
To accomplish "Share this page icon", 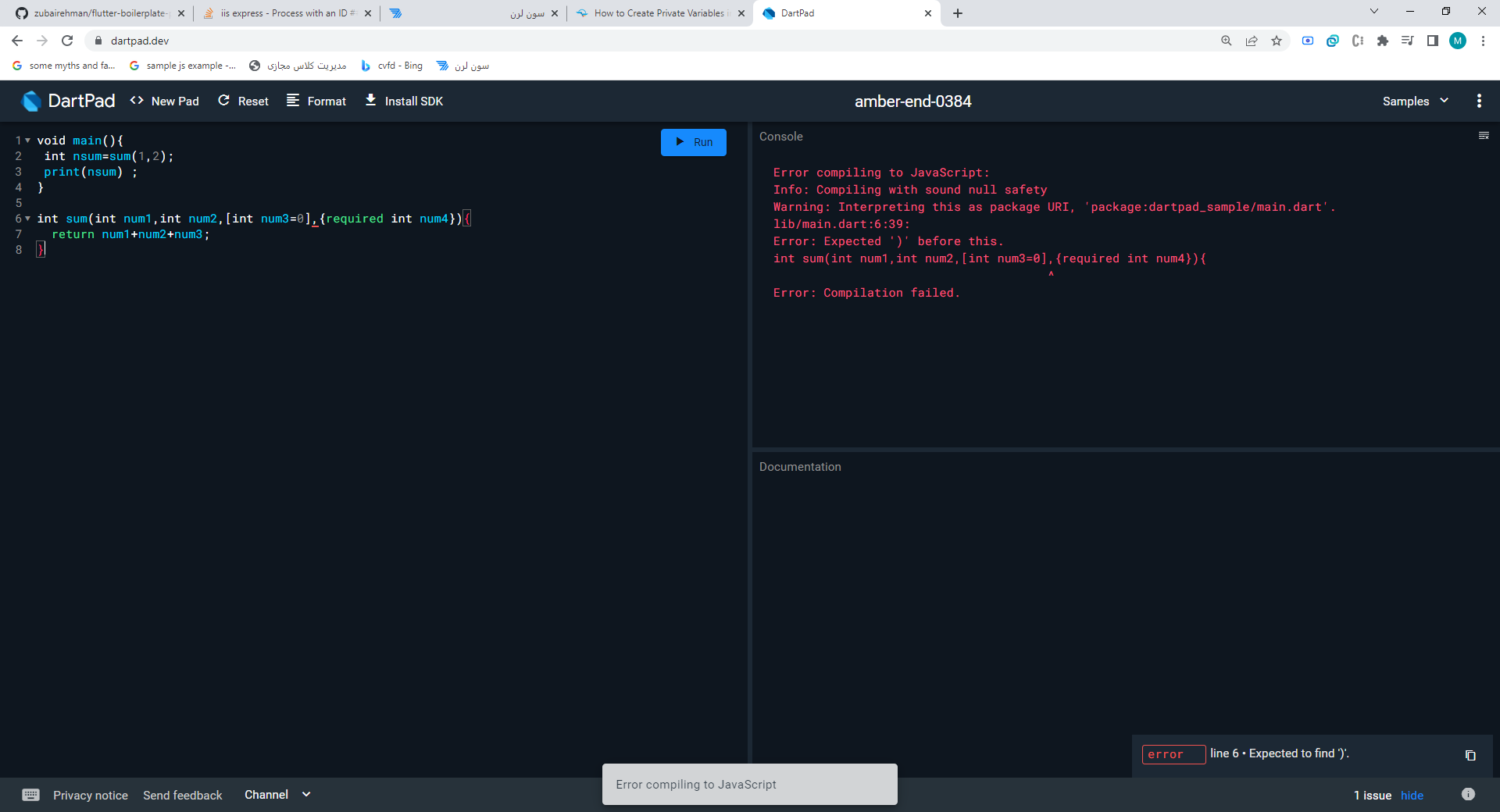I will 1252,41.
